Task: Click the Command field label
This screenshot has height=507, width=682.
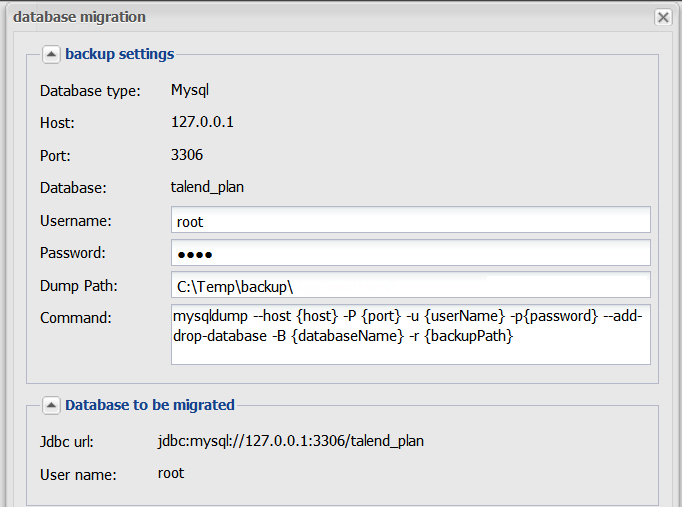Action: coord(75,318)
